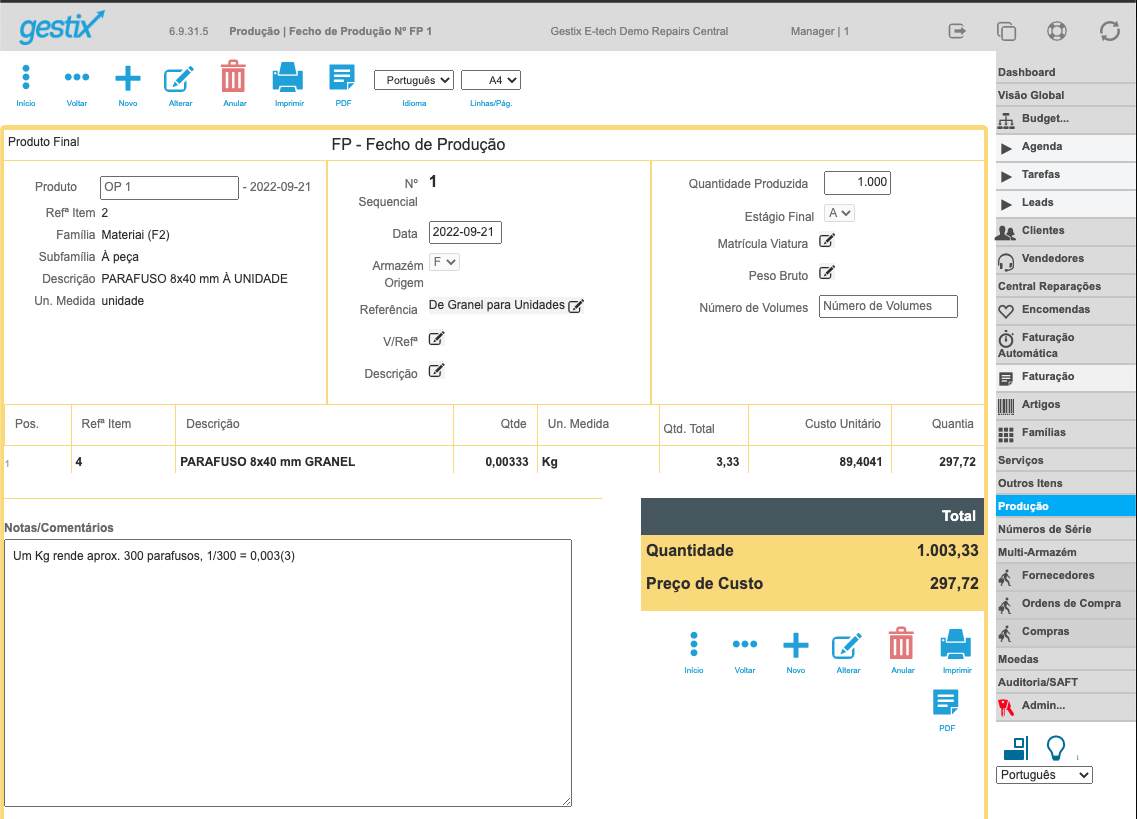Click the Início icon in top toolbar
Viewport: 1137px width, 819px height.
coord(26,78)
